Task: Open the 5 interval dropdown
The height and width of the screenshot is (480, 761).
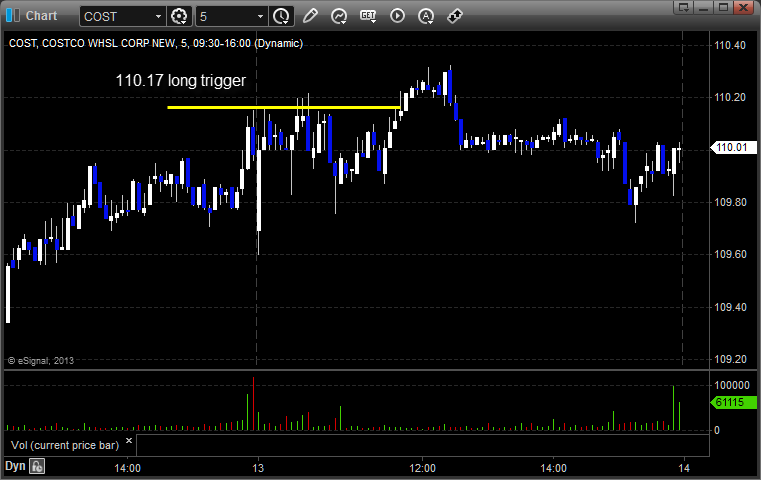Action: click(260, 17)
